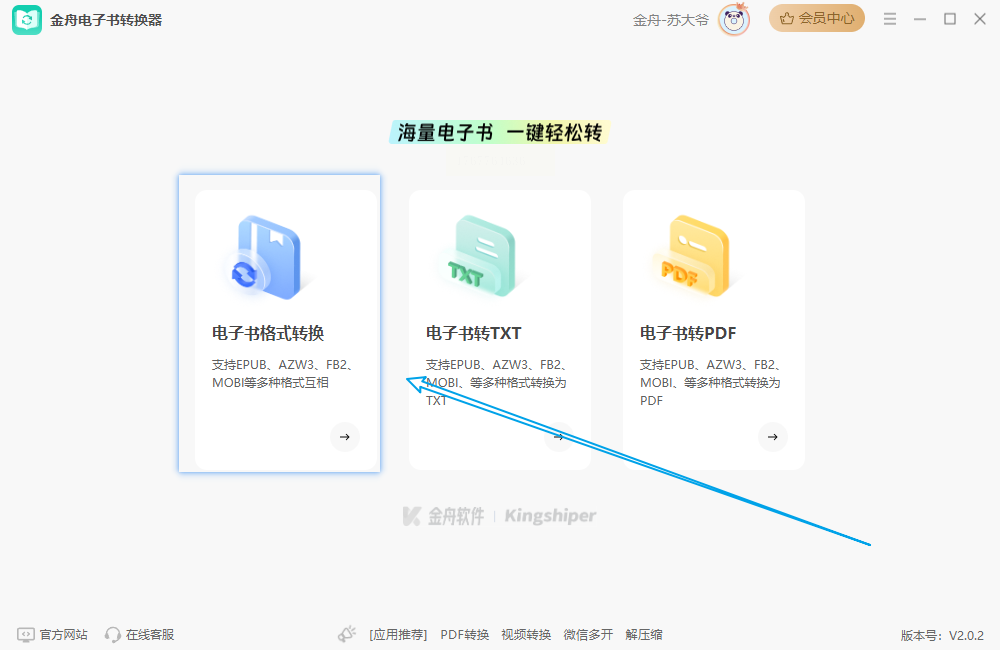Screen dimensions: 1000x650
Task: Click the 海量电子书 一键轻松转 banner
Action: 499,133
